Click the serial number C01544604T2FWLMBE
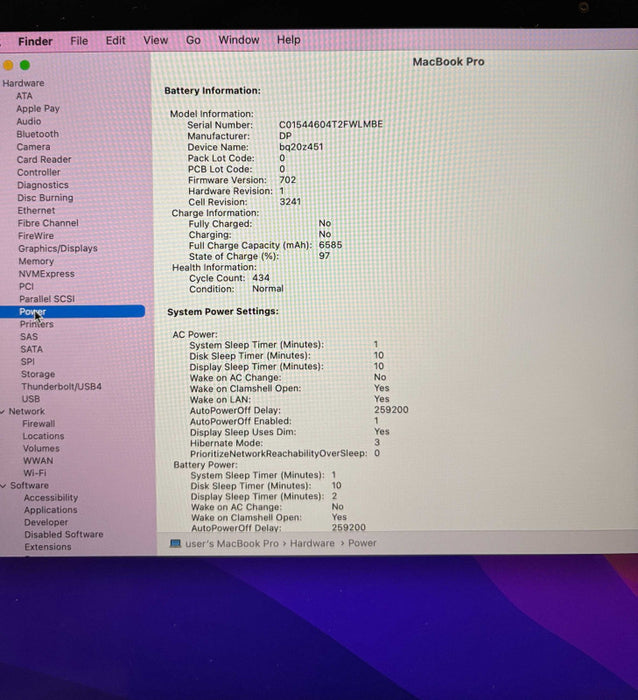Image resolution: width=638 pixels, height=700 pixels. [x=331, y=124]
